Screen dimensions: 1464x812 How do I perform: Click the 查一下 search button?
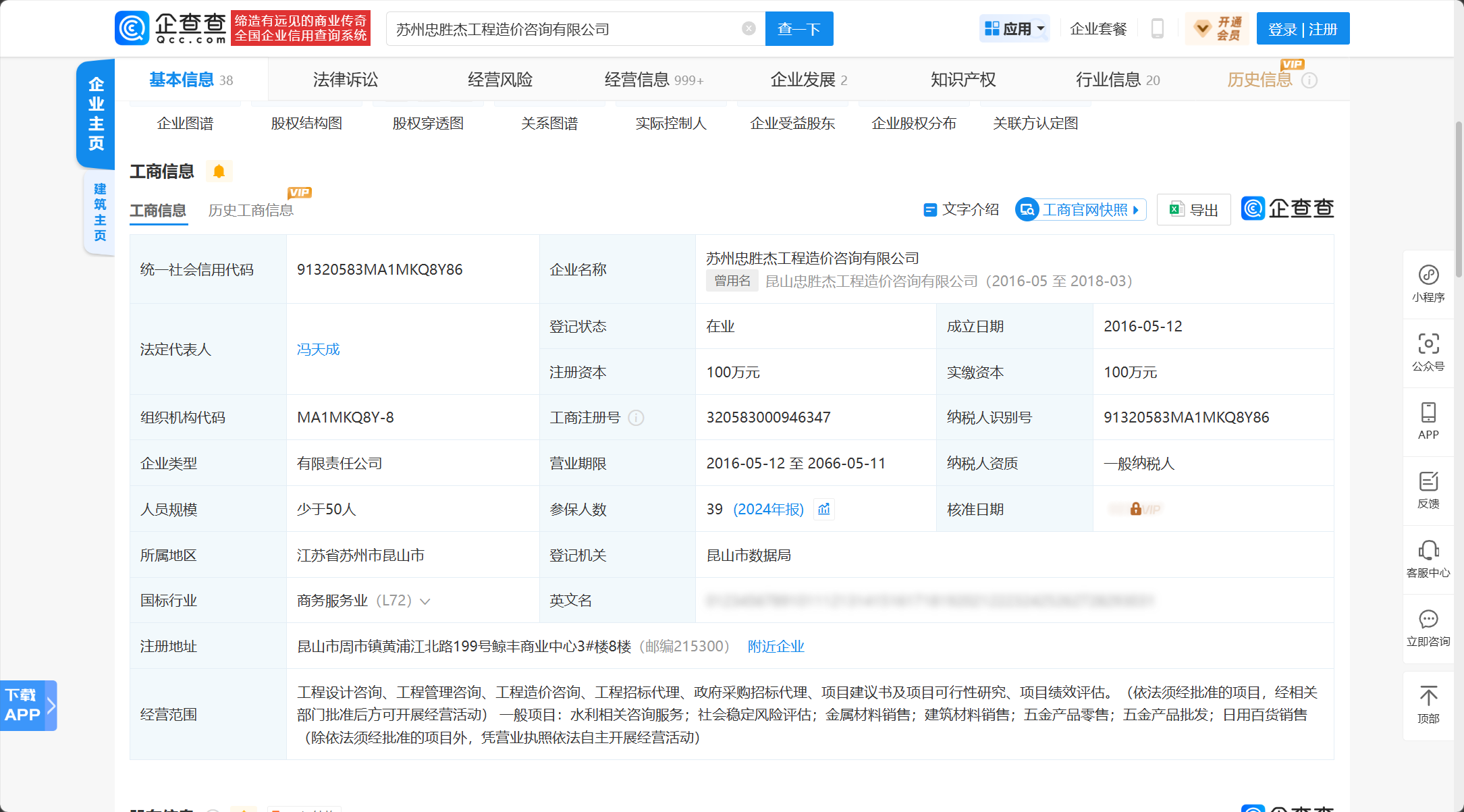[798, 29]
